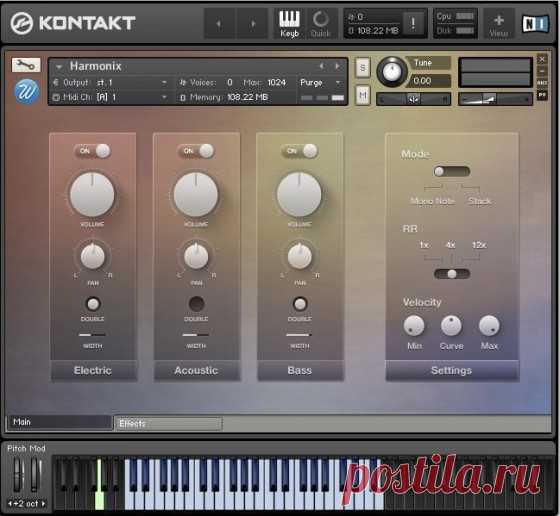
Task: Mute the Harmonix instrument with M
Action: 362,95
